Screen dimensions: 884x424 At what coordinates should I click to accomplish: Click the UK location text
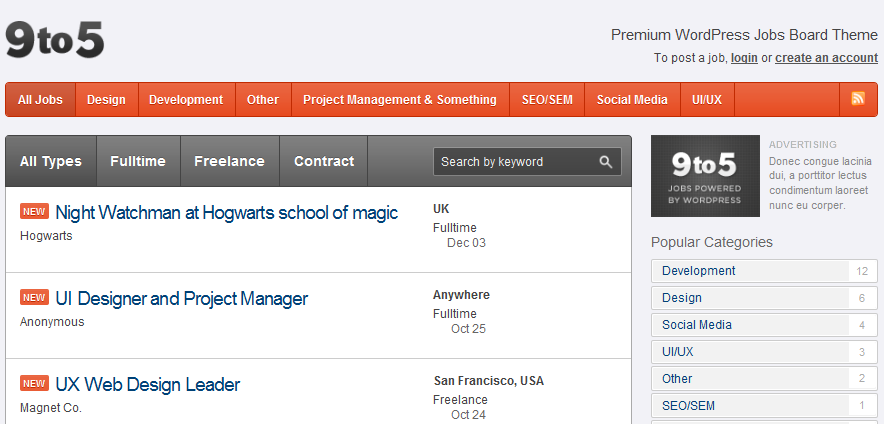441,209
